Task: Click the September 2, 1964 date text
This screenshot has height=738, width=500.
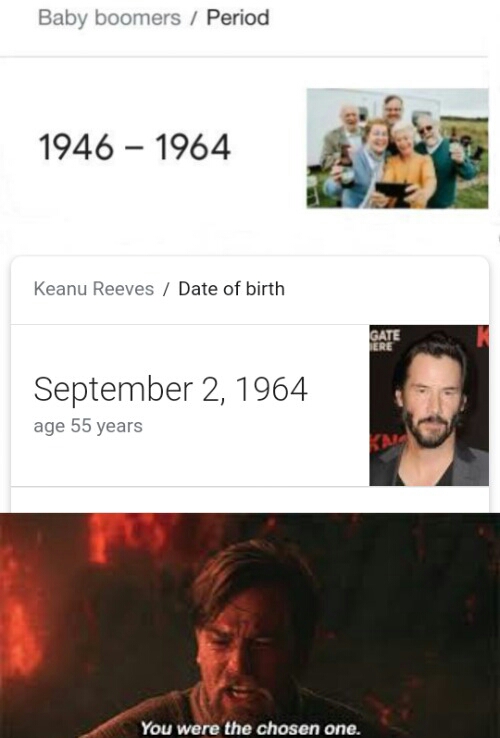Action: pyautogui.click(x=170, y=390)
